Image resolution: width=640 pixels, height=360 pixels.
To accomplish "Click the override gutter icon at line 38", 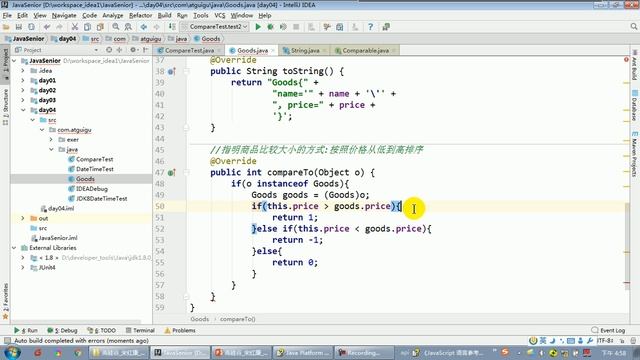I will 172,71.
